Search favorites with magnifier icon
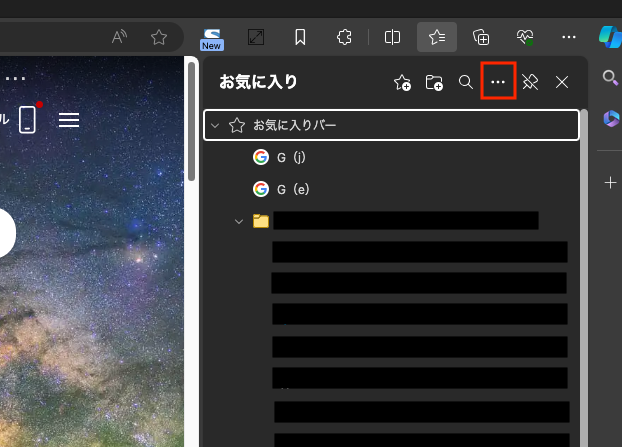 [x=465, y=82]
